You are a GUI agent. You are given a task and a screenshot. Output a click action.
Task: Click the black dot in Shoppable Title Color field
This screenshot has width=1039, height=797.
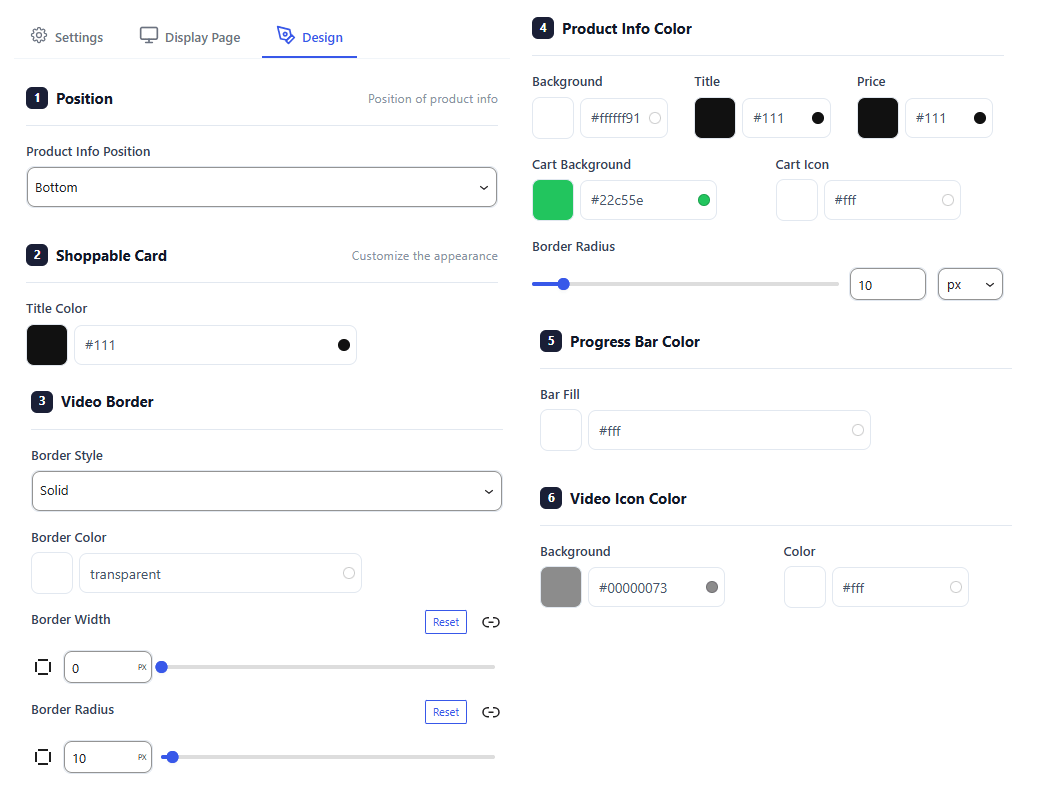point(344,345)
